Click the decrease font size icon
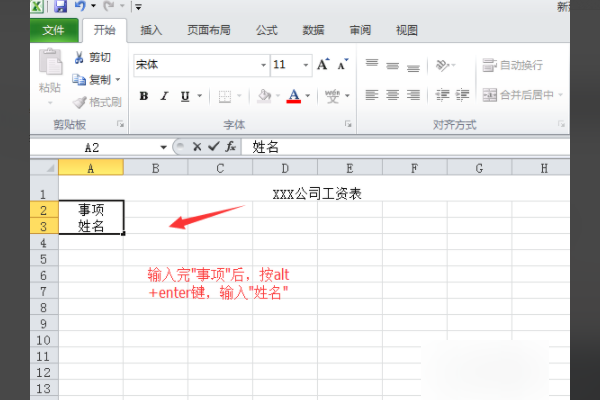The image size is (600, 400). pos(343,64)
